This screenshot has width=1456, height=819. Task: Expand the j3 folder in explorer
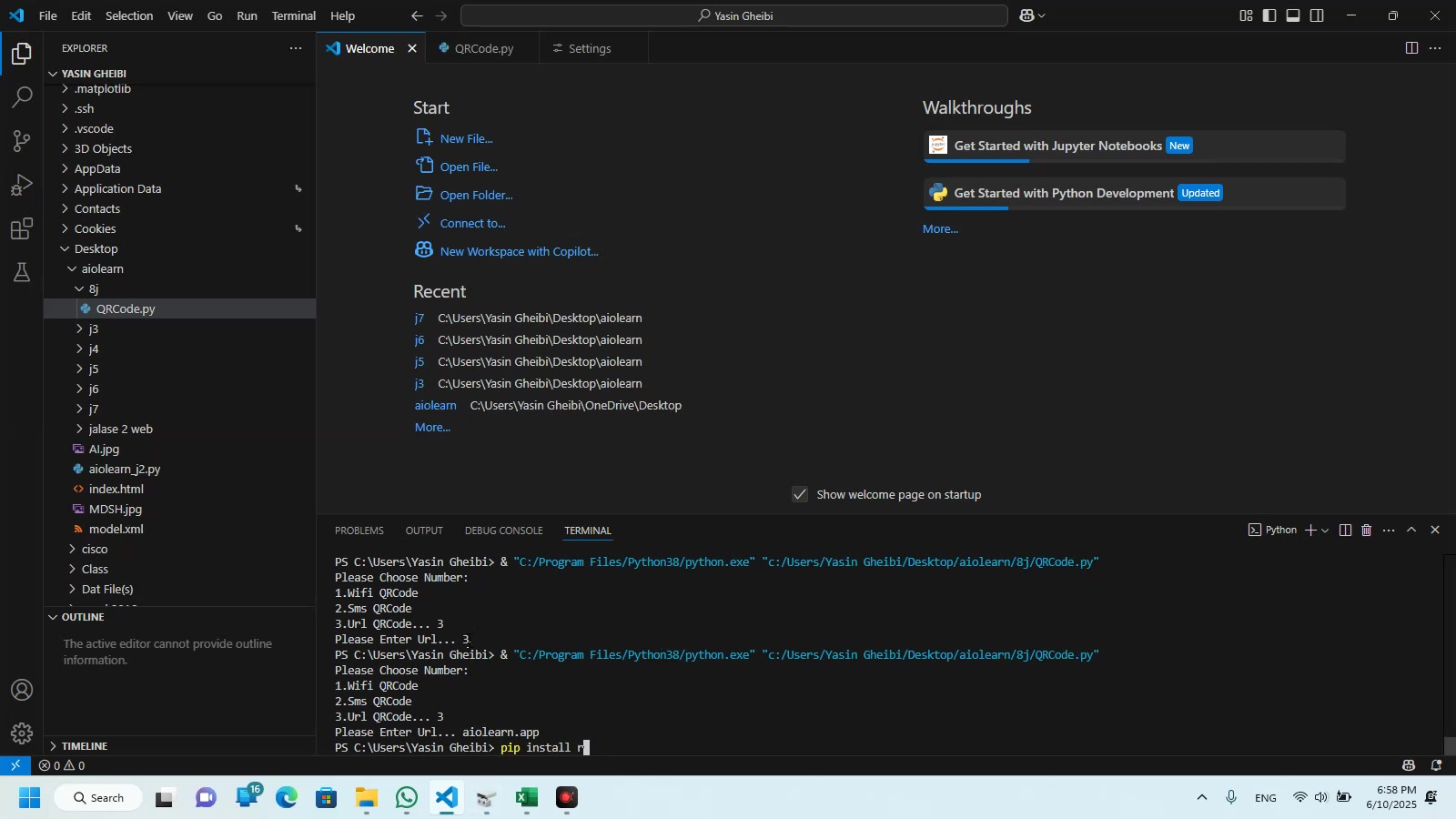pos(93,329)
